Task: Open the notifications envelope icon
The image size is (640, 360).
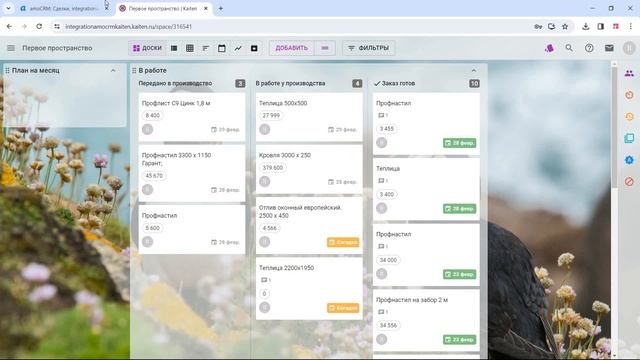Action: click(x=609, y=48)
